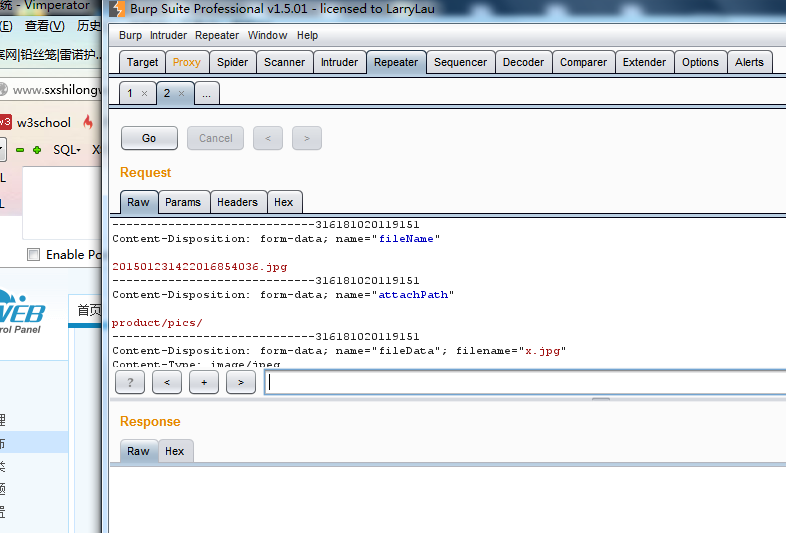Click the w3school bookmark icon in browser
786x533 pixels.
5,122
